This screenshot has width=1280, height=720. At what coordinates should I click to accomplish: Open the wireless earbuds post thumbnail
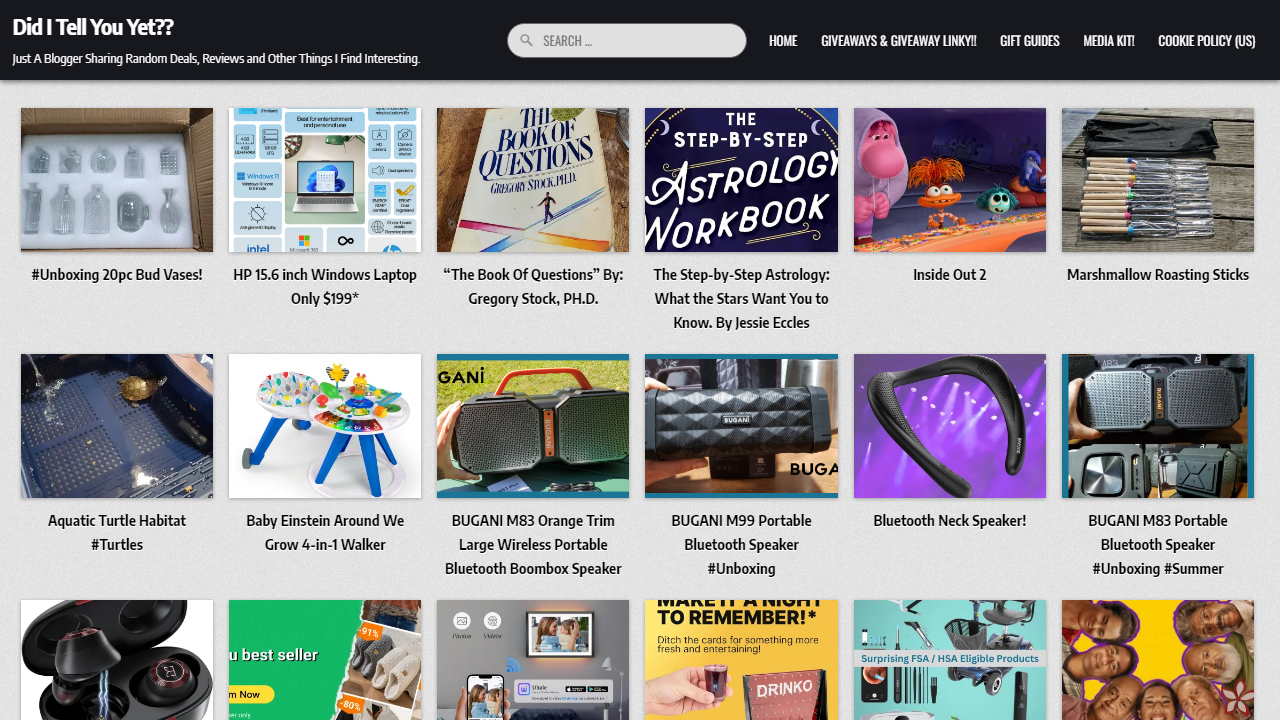click(x=117, y=660)
